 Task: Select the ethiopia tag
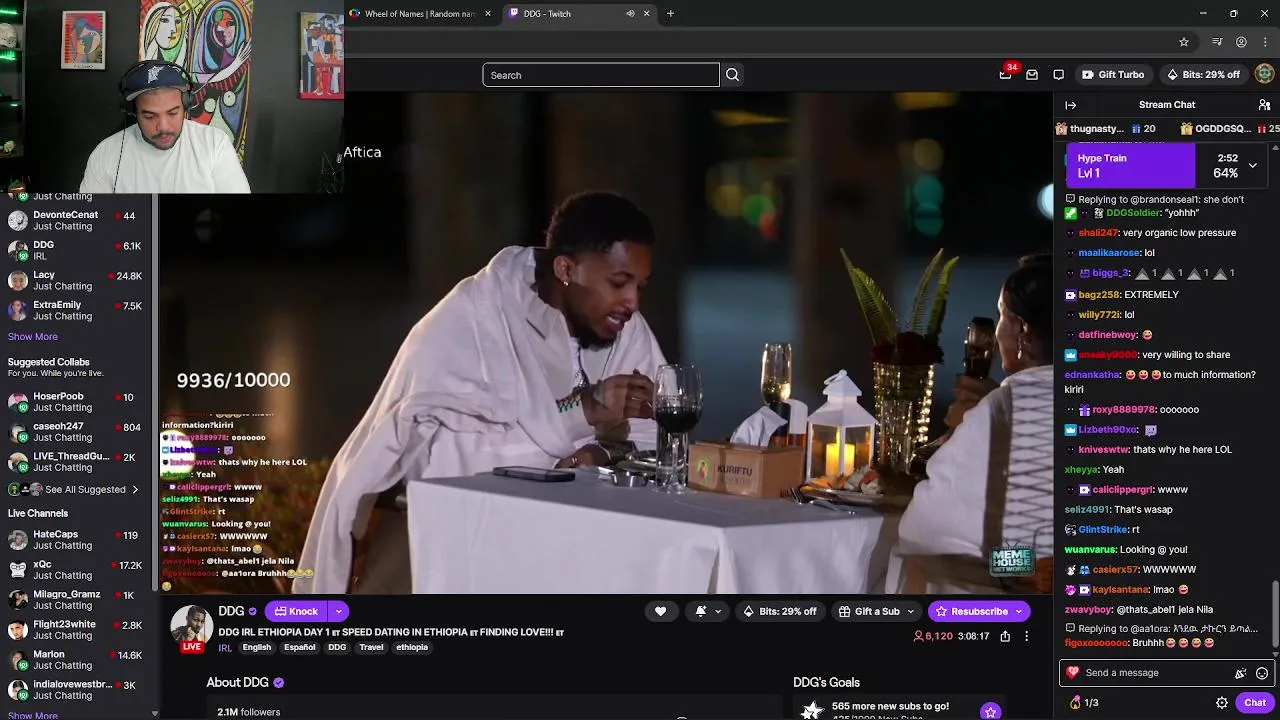[412, 647]
